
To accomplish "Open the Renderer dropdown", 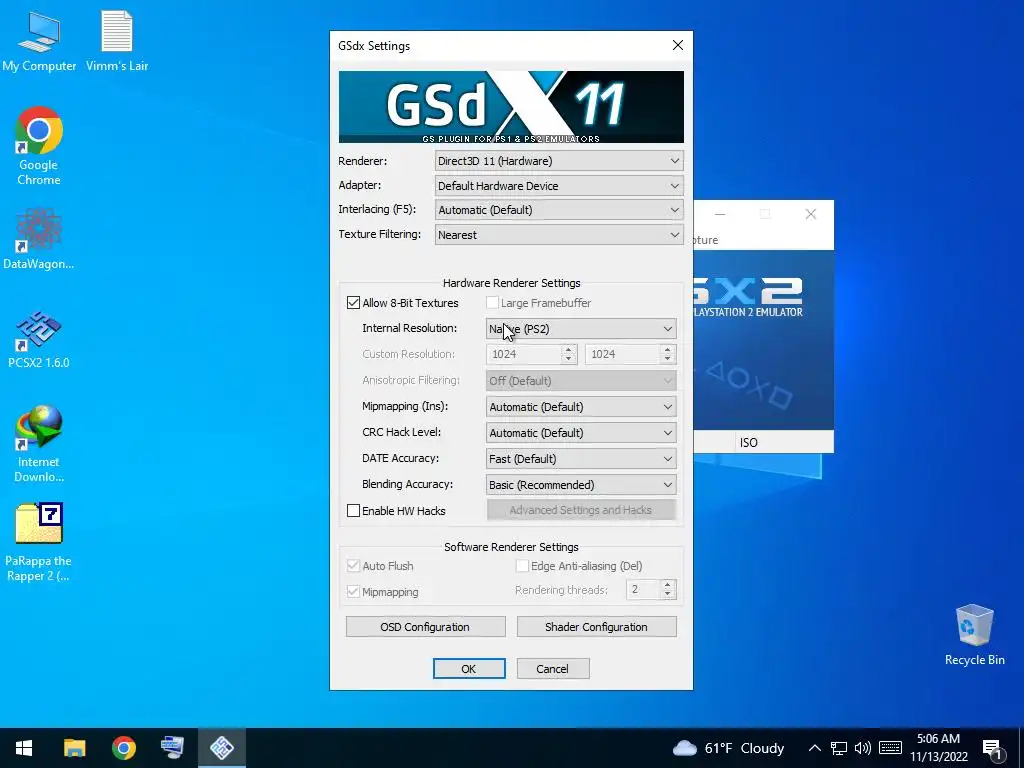I will tap(559, 161).
